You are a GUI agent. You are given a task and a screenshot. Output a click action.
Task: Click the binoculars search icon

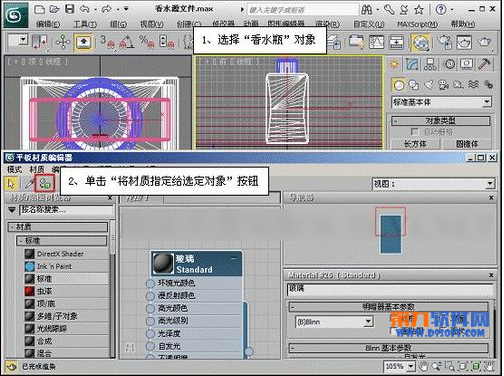click(x=367, y=10)
